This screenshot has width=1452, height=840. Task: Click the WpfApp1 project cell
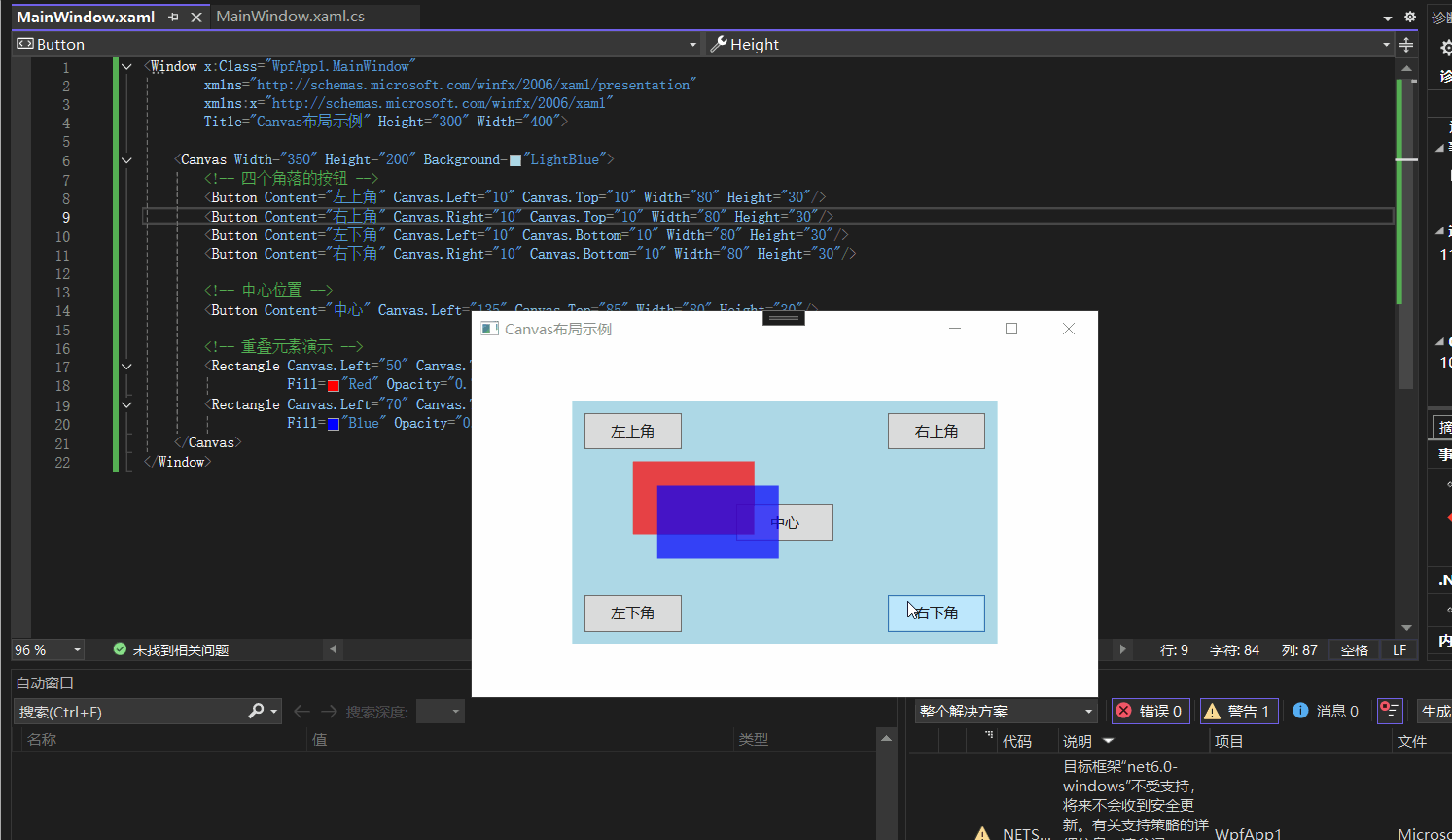point(1249,833)
